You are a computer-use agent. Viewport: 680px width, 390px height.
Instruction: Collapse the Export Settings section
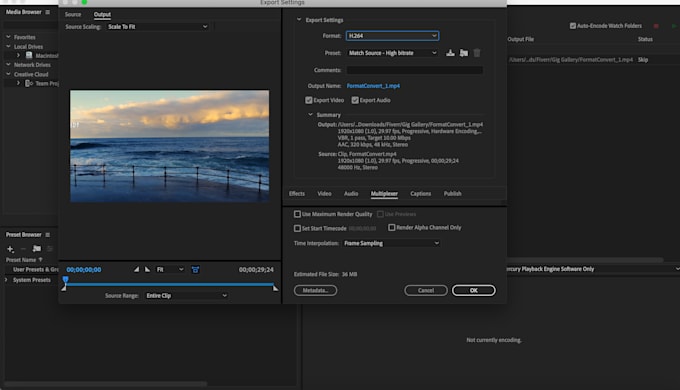pyautogui.click(x=299, y=20)
